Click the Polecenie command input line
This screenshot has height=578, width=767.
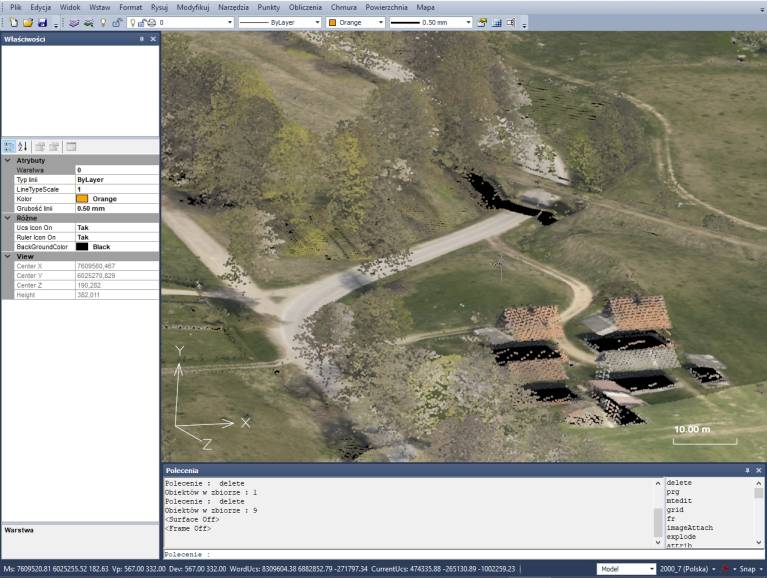(x=463, y=554)
